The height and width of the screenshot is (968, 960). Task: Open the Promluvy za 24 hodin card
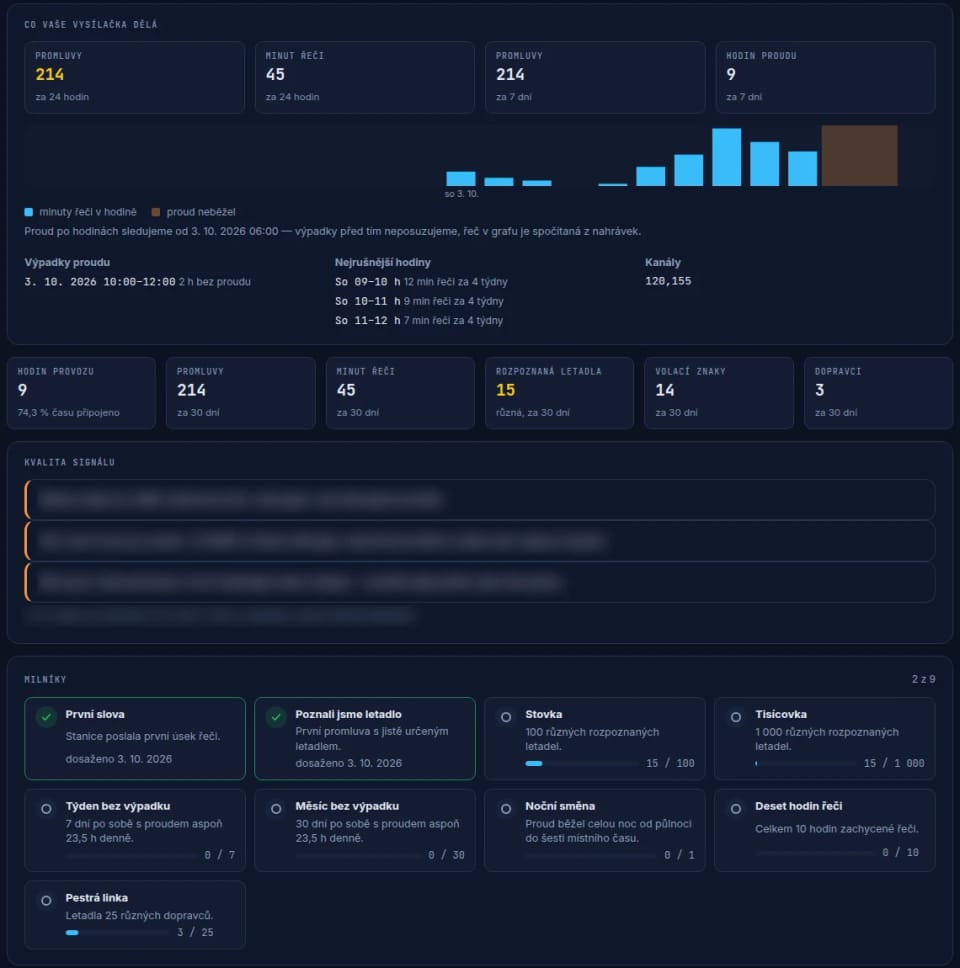coord(135,77)
